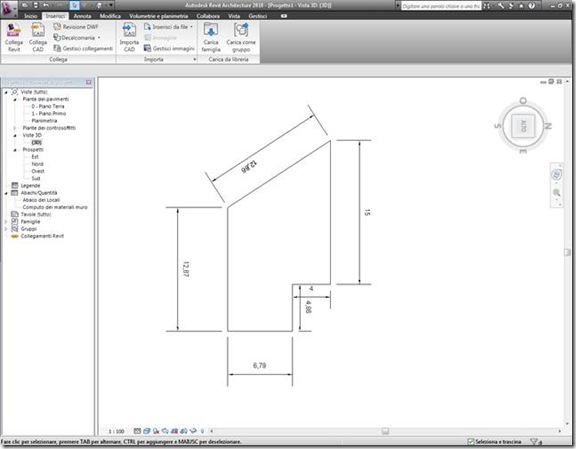Screen dimensions: 576x449
Task: Click the ViewCube ALTO face
Action: (523, 126)
